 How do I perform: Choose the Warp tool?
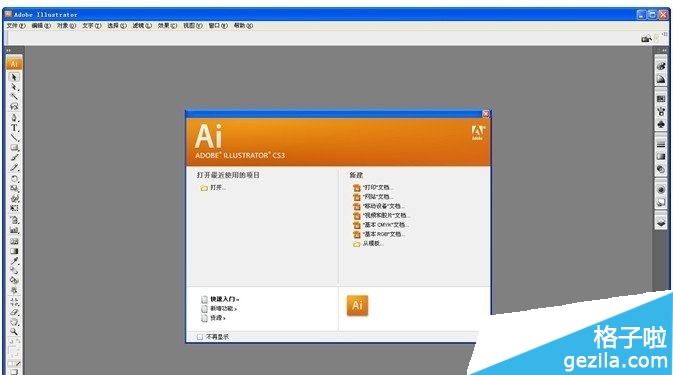tap(14, 198)
